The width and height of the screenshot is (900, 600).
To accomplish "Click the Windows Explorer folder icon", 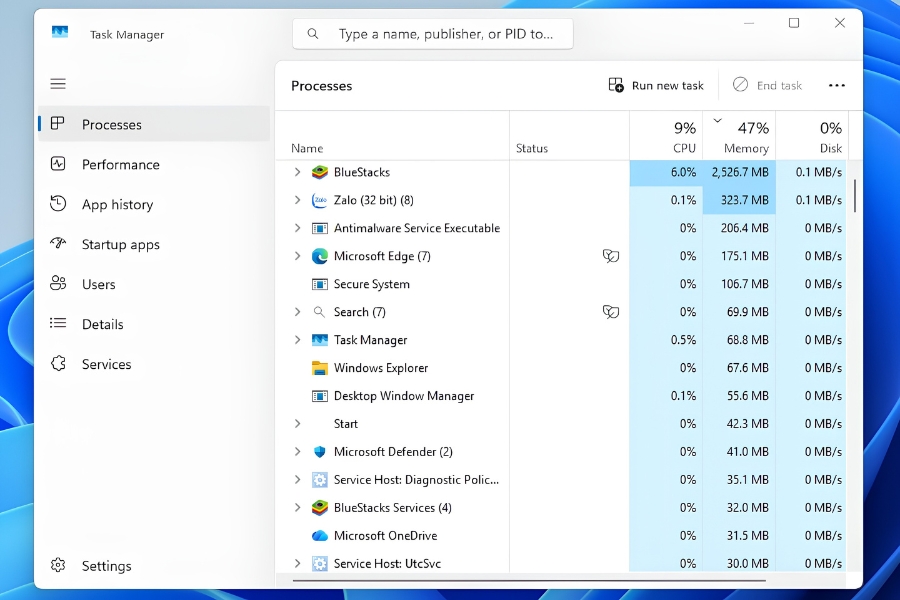I will click(320, 368).
